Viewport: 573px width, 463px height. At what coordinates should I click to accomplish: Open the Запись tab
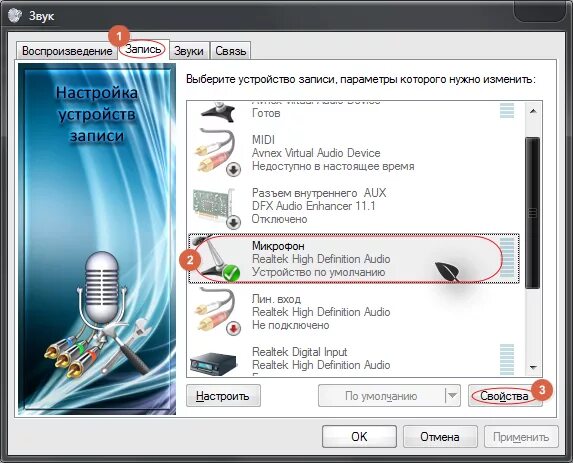pos(143,49)
